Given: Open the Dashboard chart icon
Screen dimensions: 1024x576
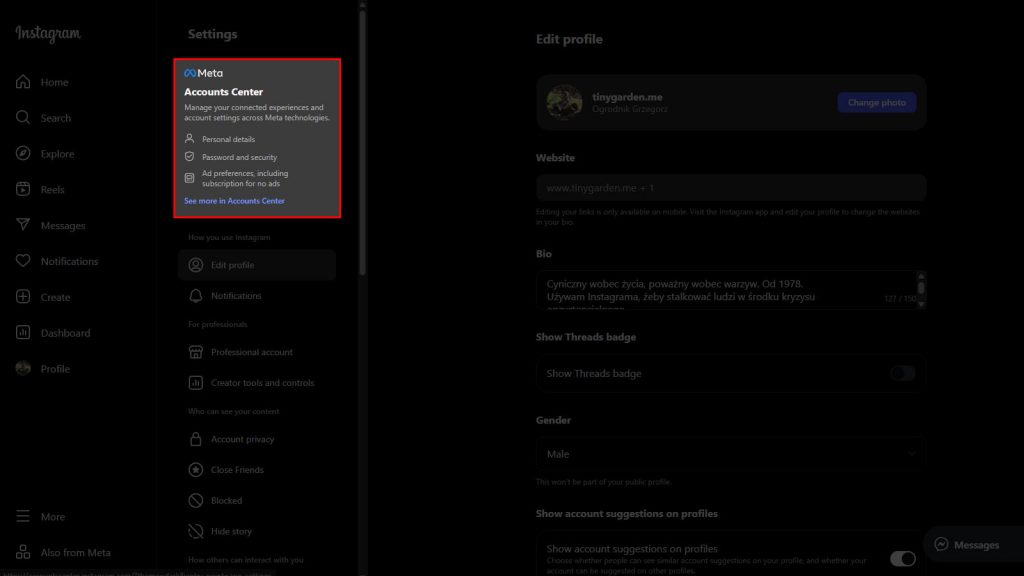Looking at the screenshot, I should tap(23, 333).
